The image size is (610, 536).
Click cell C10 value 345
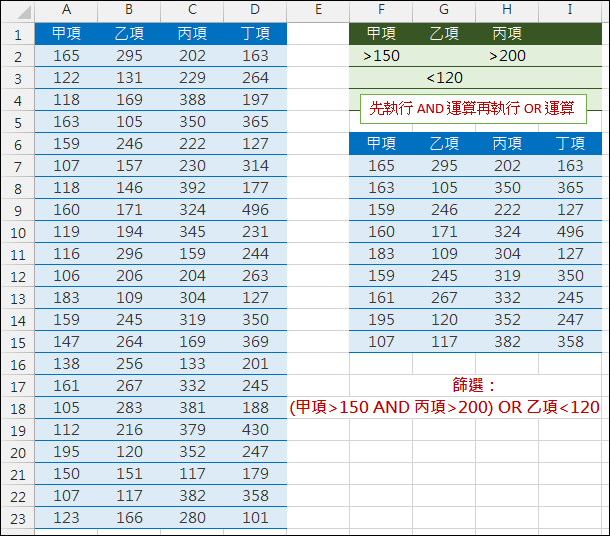[192, 232]
